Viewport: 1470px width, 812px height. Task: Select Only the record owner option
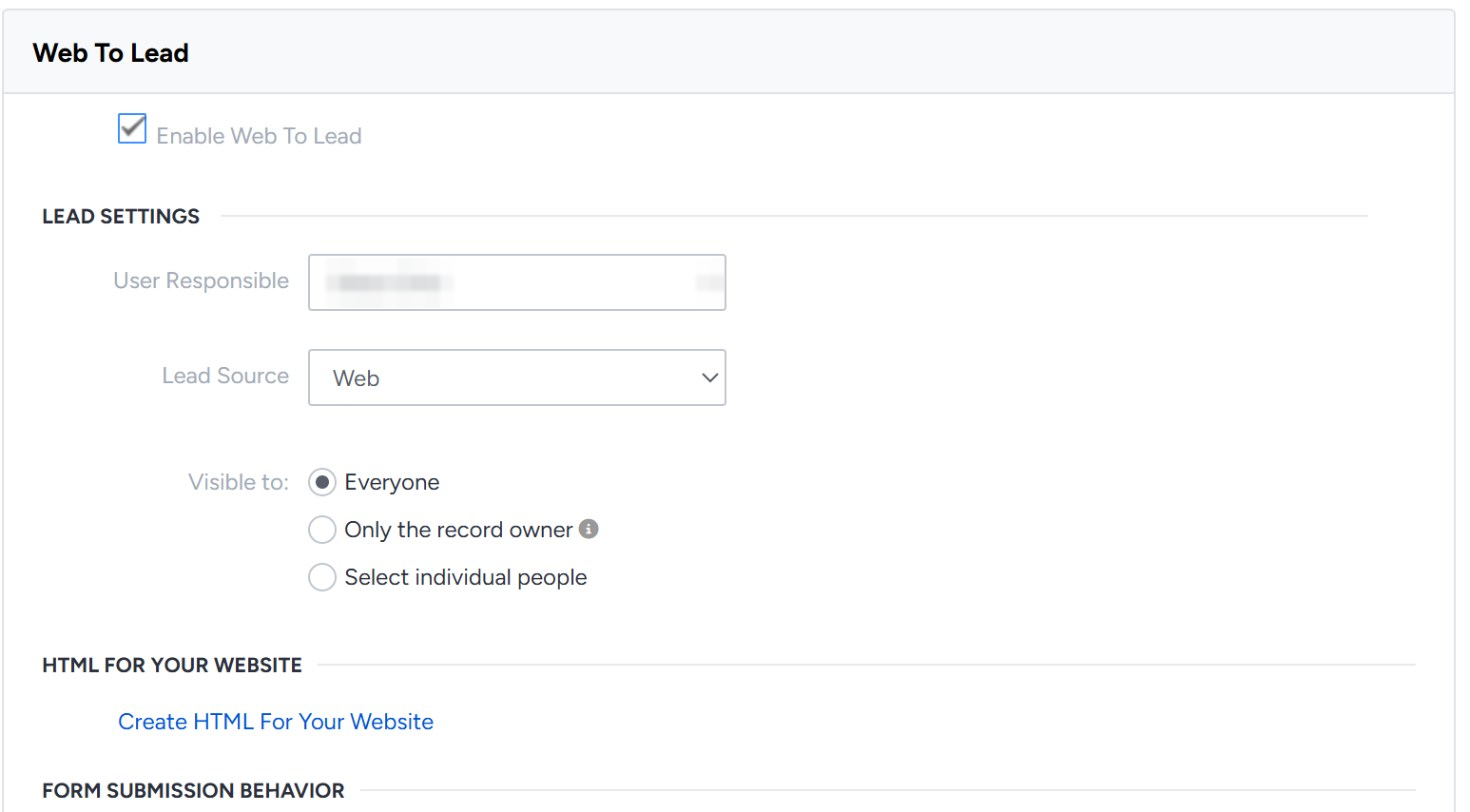pos(322,530)
